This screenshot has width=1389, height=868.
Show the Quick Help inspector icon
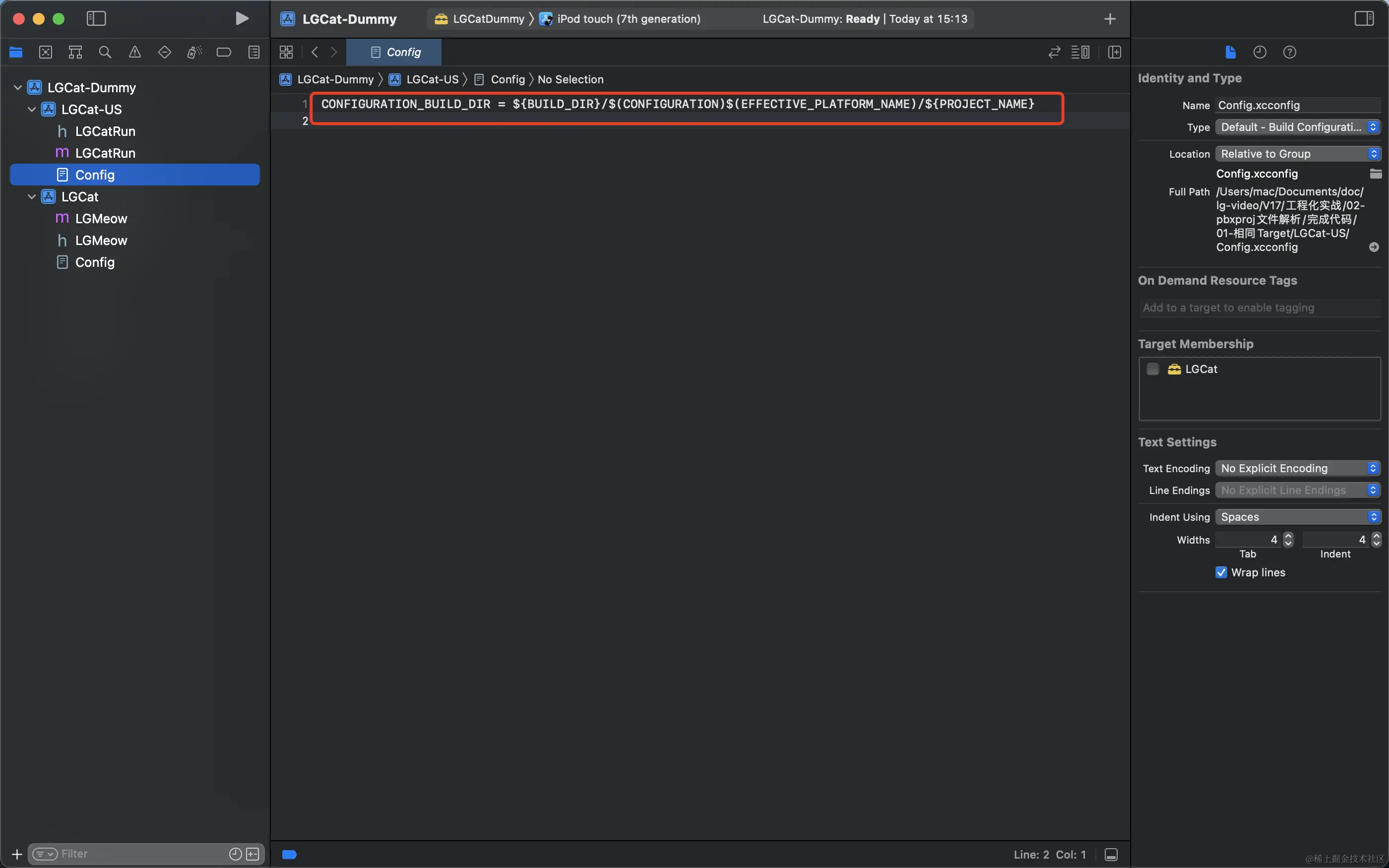tap(1289, 52)
